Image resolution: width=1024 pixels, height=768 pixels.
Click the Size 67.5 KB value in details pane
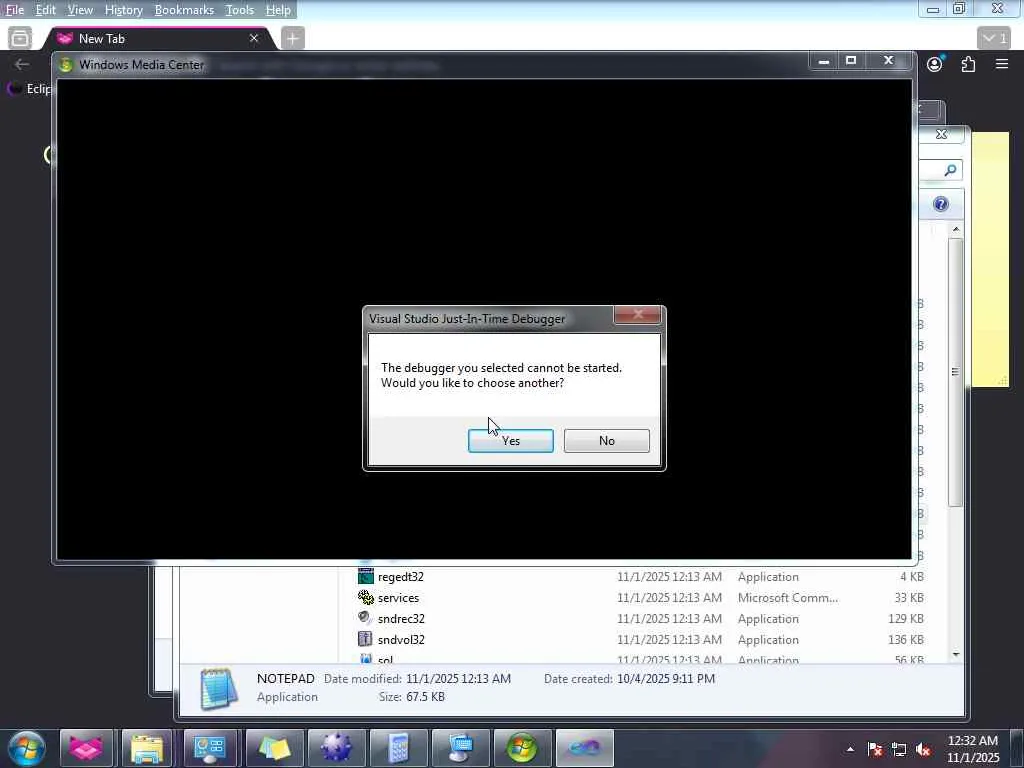click(x=425, y=697)
